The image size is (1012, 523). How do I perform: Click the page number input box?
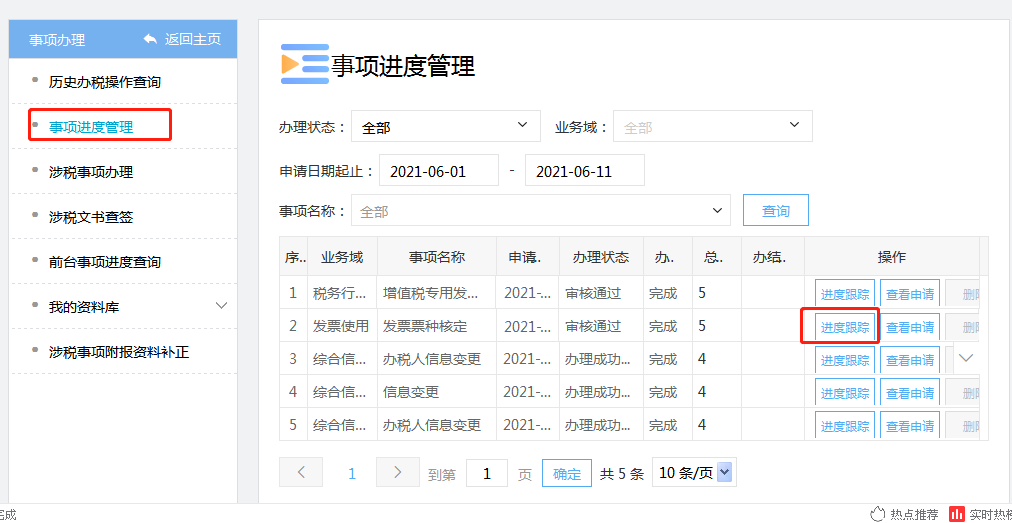click(x=487, y=473)
